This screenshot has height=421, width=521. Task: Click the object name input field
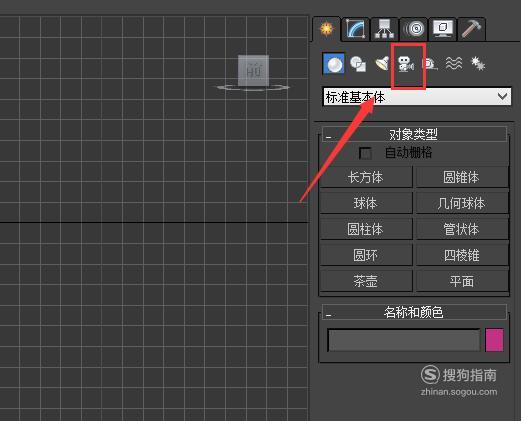[404, 340]
